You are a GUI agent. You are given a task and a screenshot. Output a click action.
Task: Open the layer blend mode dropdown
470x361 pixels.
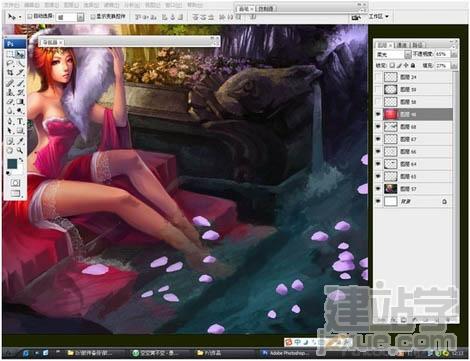(408, 54)
